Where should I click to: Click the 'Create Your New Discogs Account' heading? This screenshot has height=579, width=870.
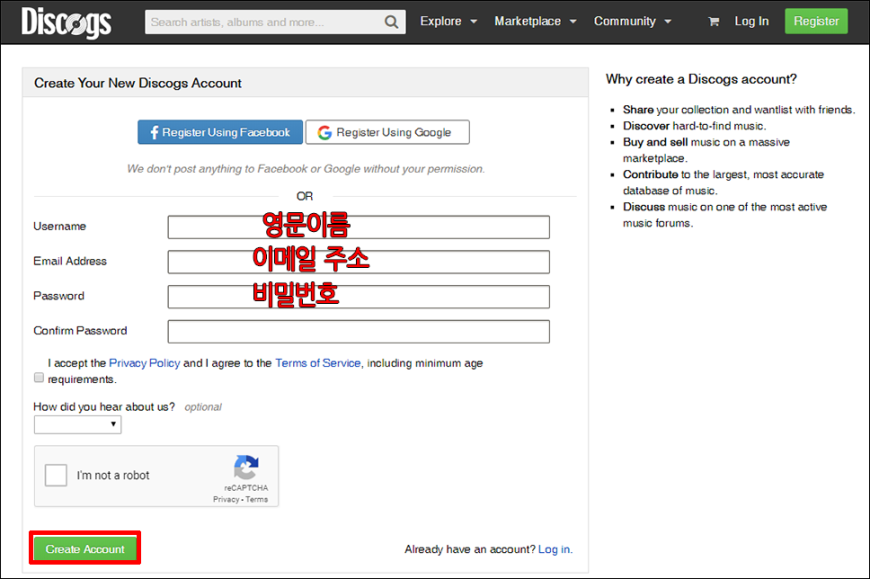point(138,83)
